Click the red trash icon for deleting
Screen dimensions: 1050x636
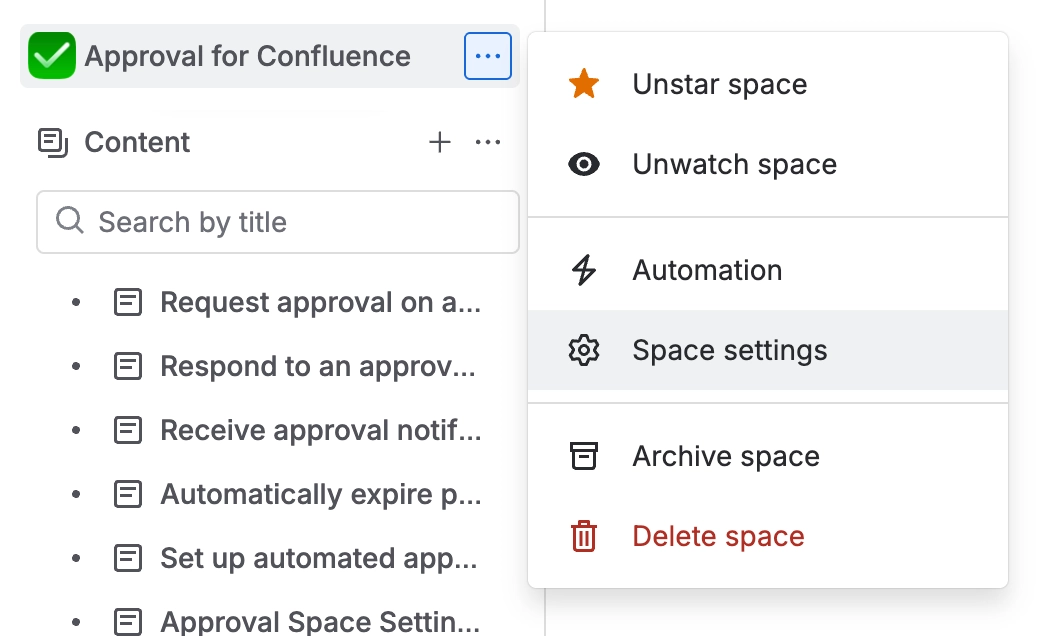click(x=584, y=536)
